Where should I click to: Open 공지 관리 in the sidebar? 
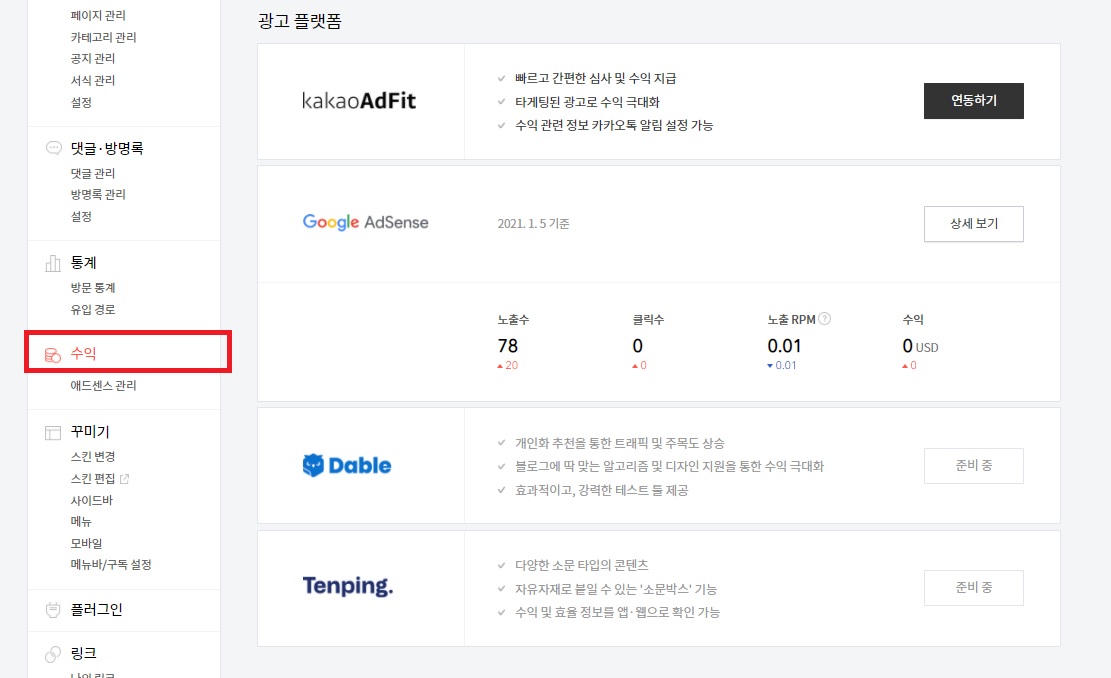pyautogui.click(x=93, y=59)
